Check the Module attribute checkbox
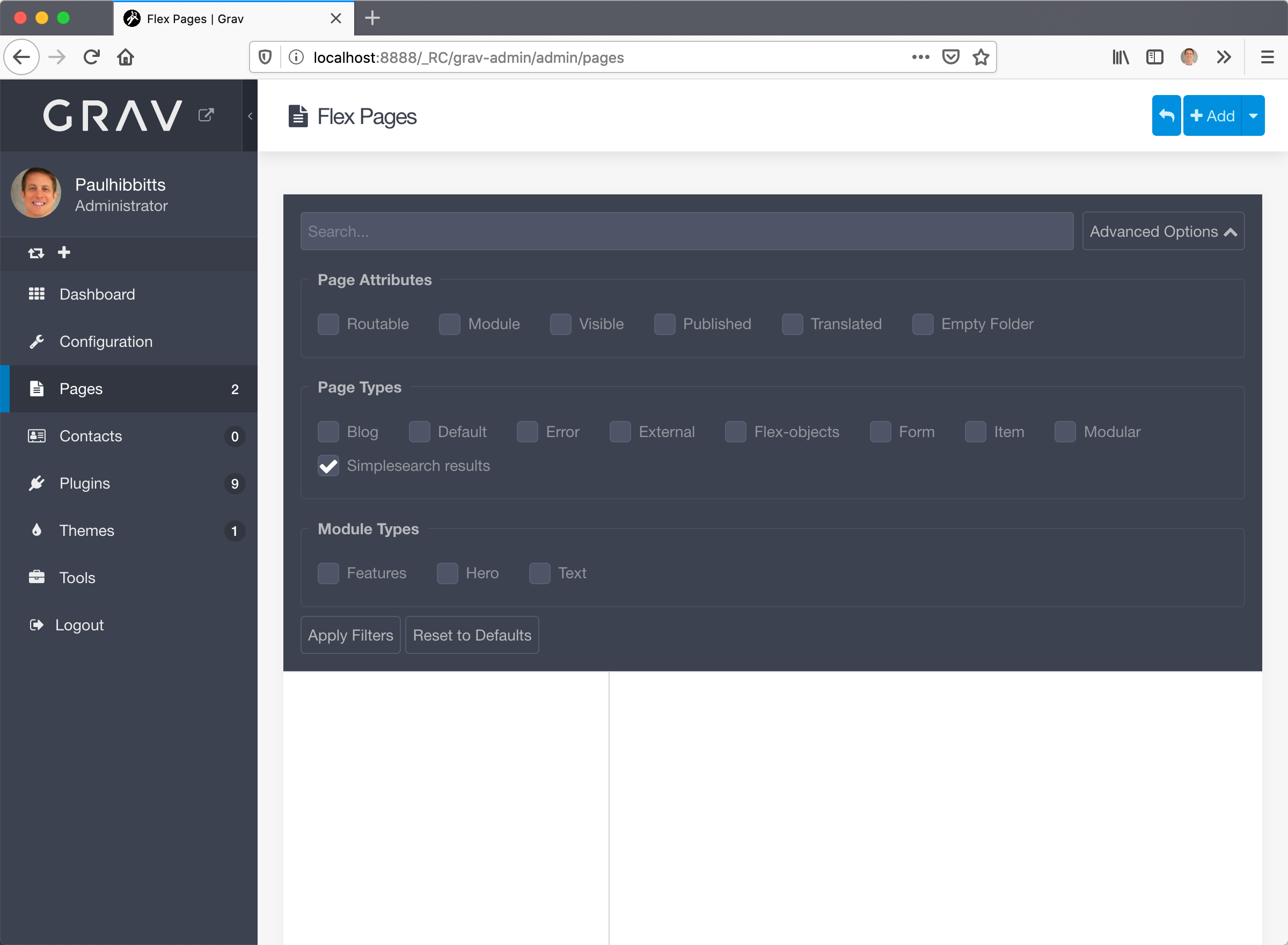Screen dimensions: 1288x945 [x=449, y=324]
